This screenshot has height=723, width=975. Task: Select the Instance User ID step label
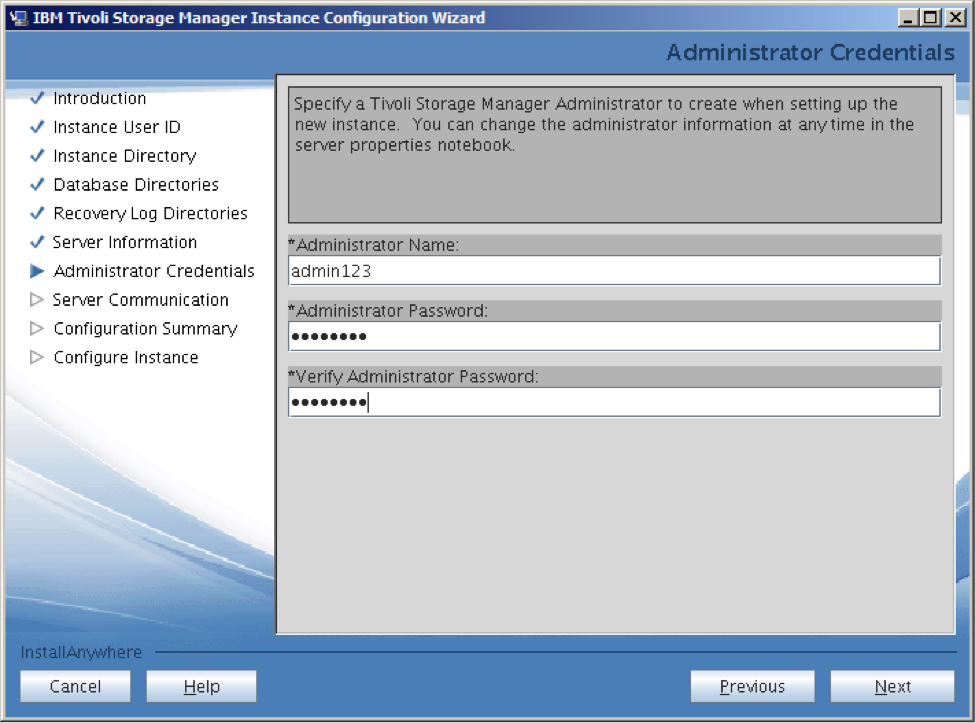117,127
